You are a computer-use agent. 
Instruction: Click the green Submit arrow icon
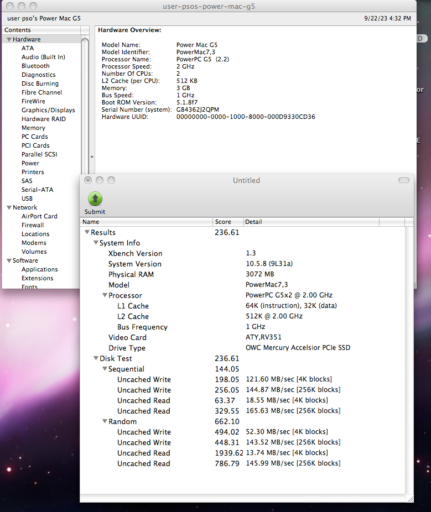click(x=95, y=199)
